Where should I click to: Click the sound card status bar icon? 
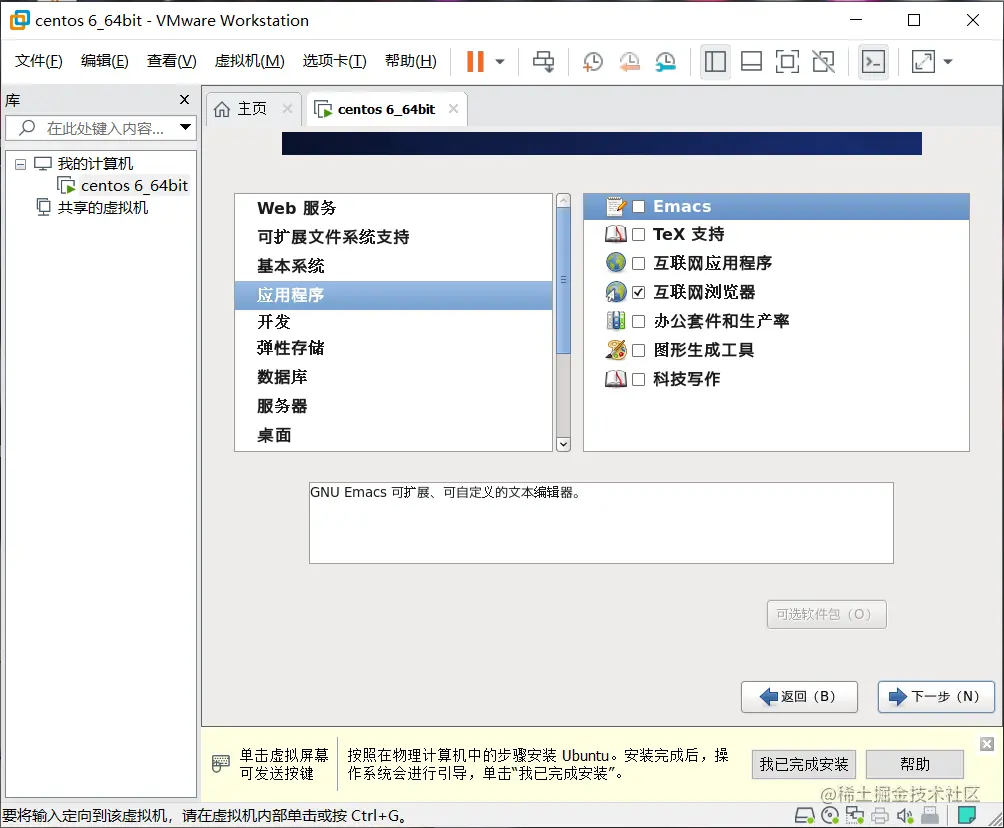click(905, 815)
